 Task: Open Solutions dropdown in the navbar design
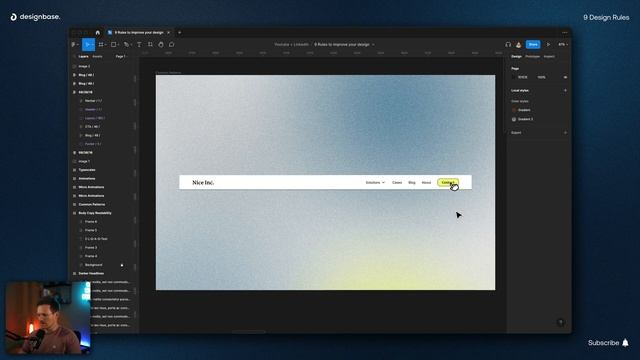tap(375, 182)
